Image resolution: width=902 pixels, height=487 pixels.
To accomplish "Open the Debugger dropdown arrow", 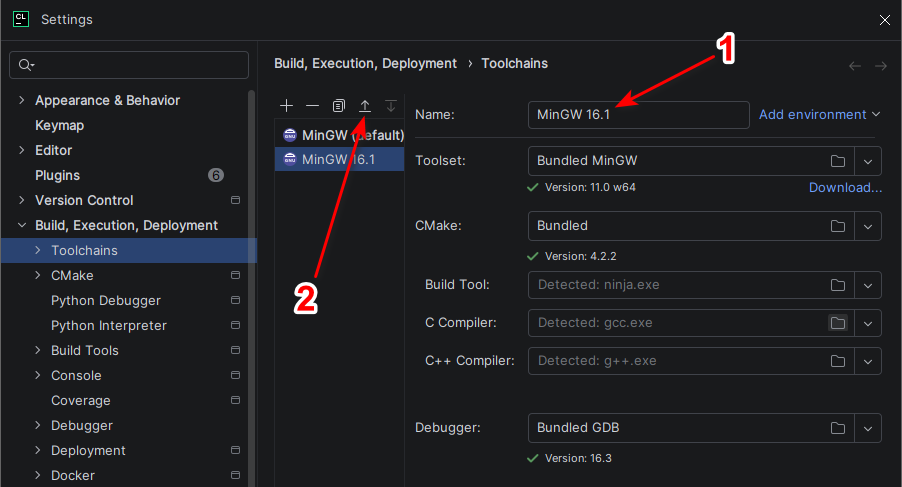I will [868, 428].
